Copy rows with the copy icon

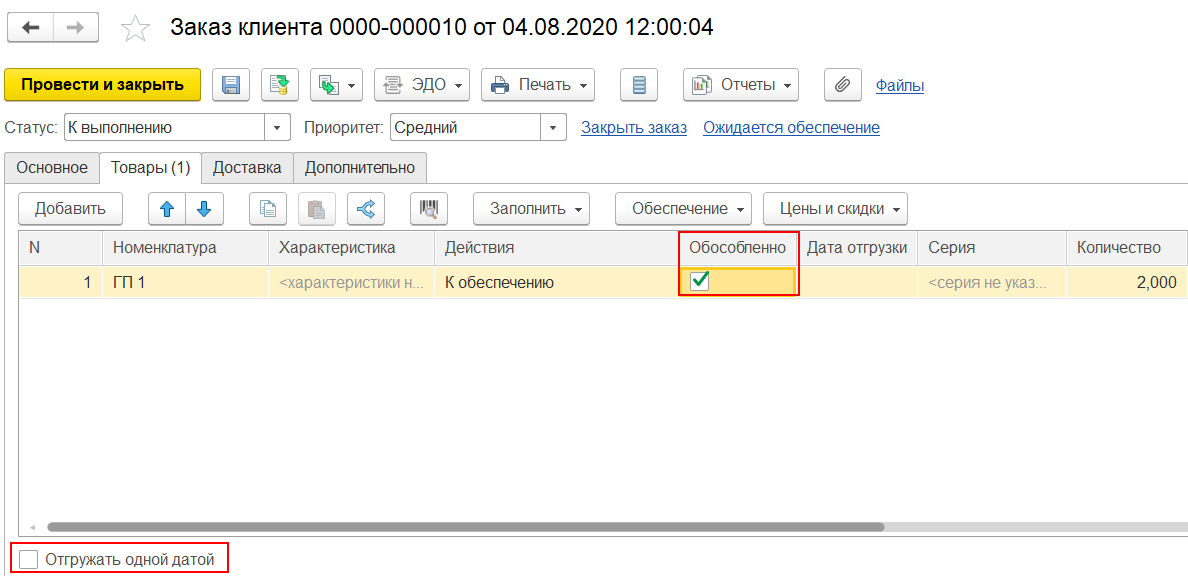pyautogui.click(x=268, y=209)
